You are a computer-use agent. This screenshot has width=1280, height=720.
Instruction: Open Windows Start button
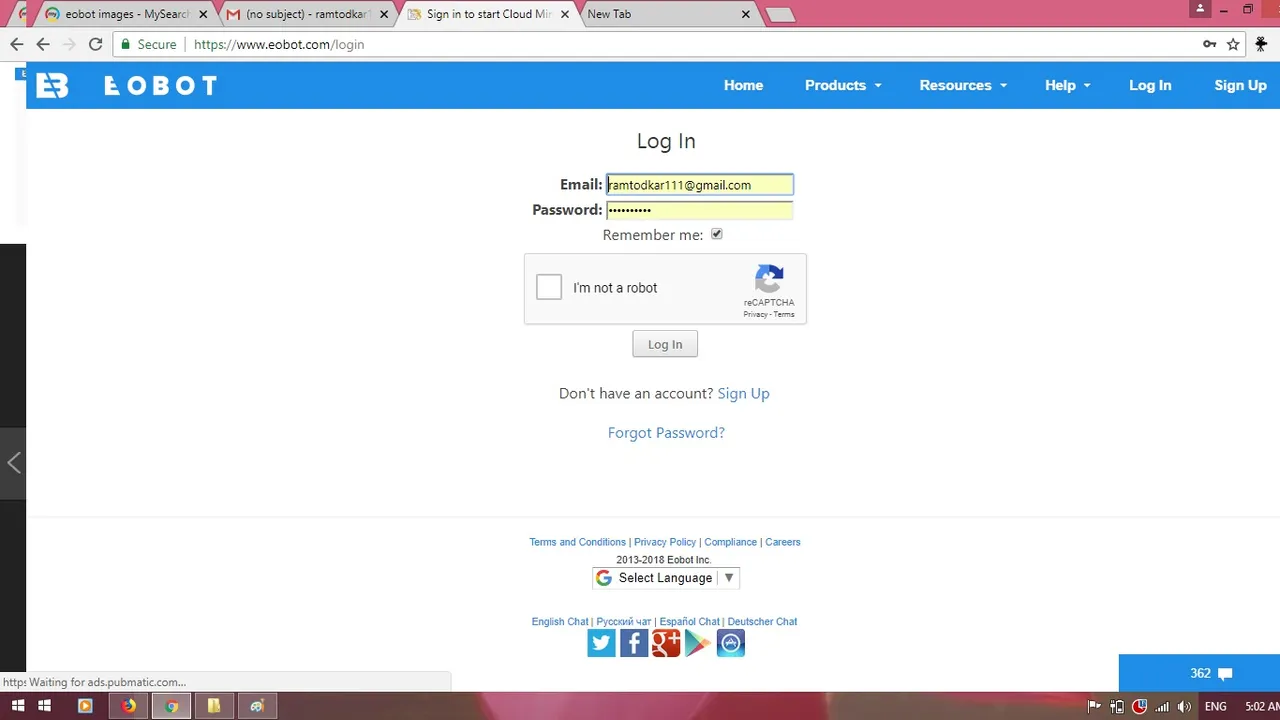pos(17,706)
